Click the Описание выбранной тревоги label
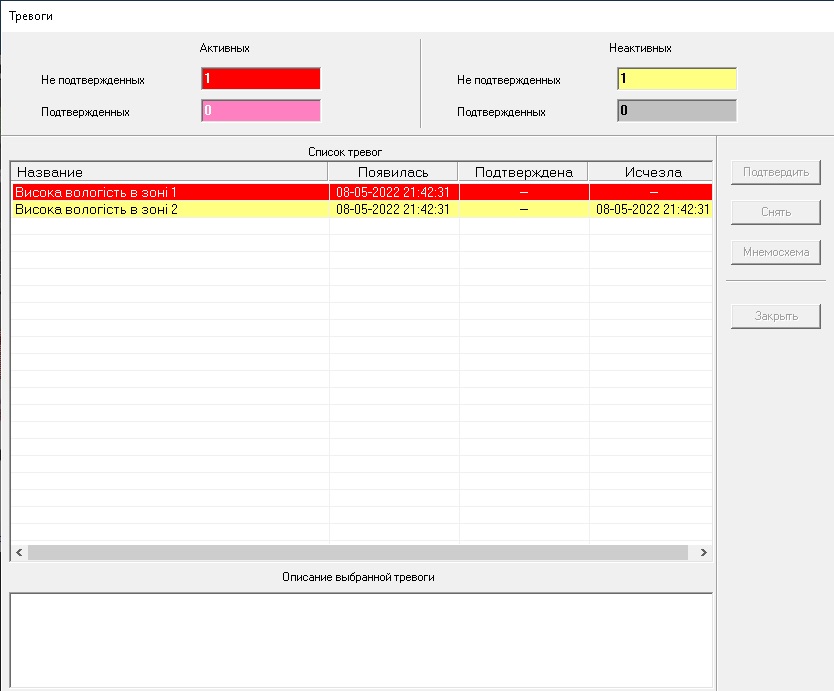The height and width of the screenshot is (691, 834). 358,577
